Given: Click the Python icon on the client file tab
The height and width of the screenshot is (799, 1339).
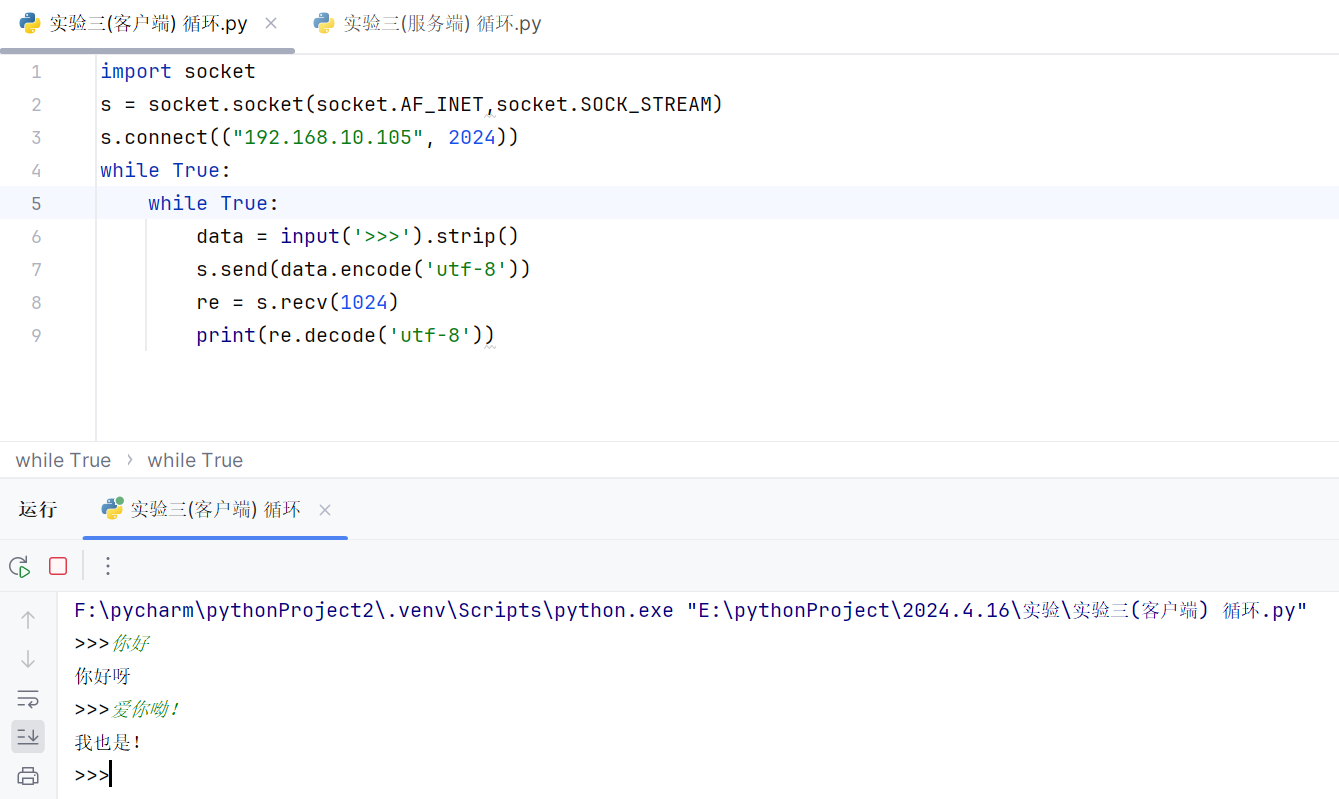Looking at the screenshot, I should pos(30,23).
